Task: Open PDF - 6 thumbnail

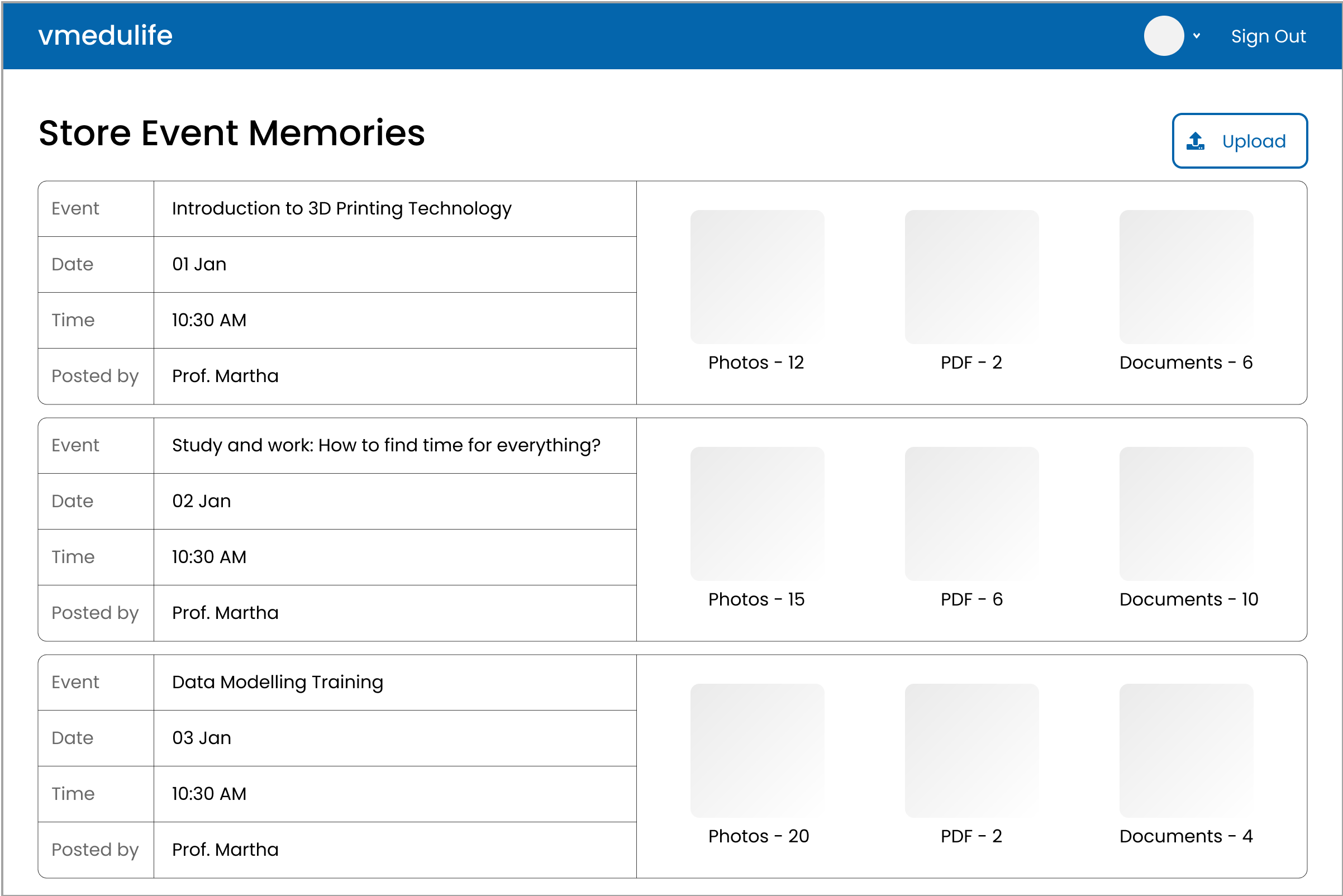Action: [x=971, y=514]
